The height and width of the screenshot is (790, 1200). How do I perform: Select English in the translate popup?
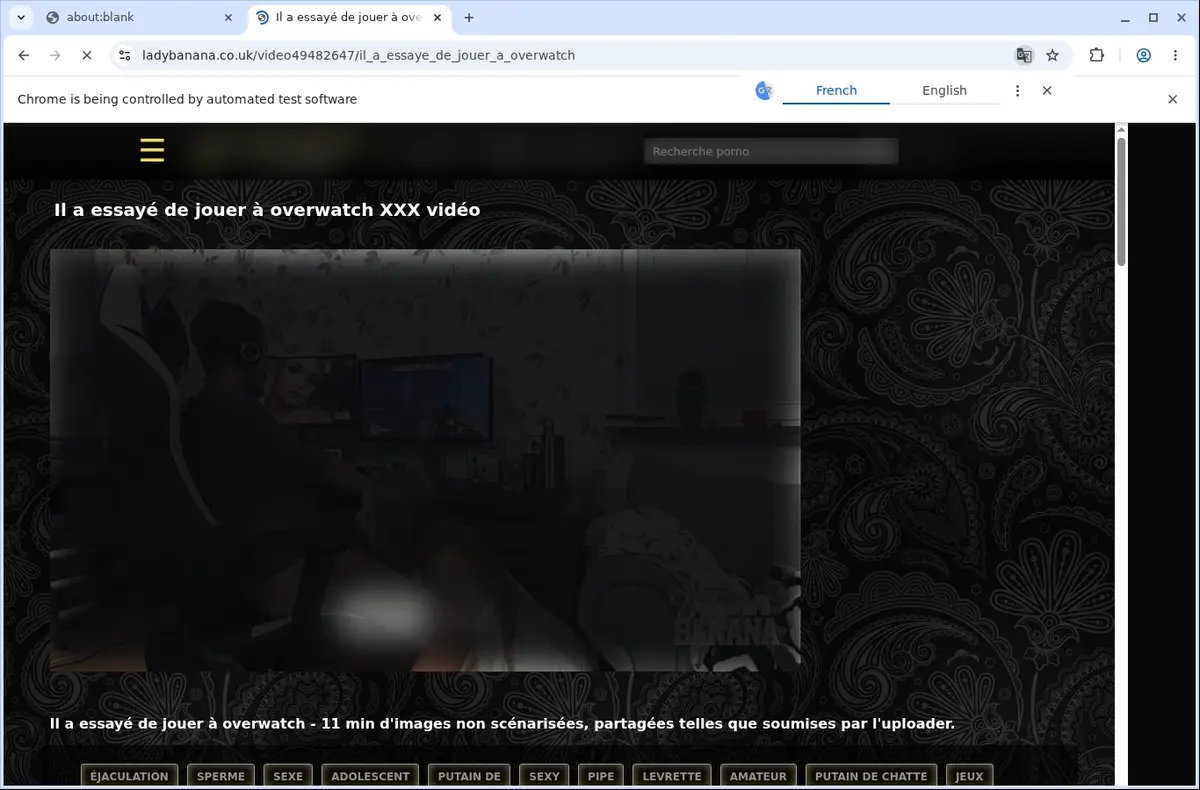coord(944,90)
